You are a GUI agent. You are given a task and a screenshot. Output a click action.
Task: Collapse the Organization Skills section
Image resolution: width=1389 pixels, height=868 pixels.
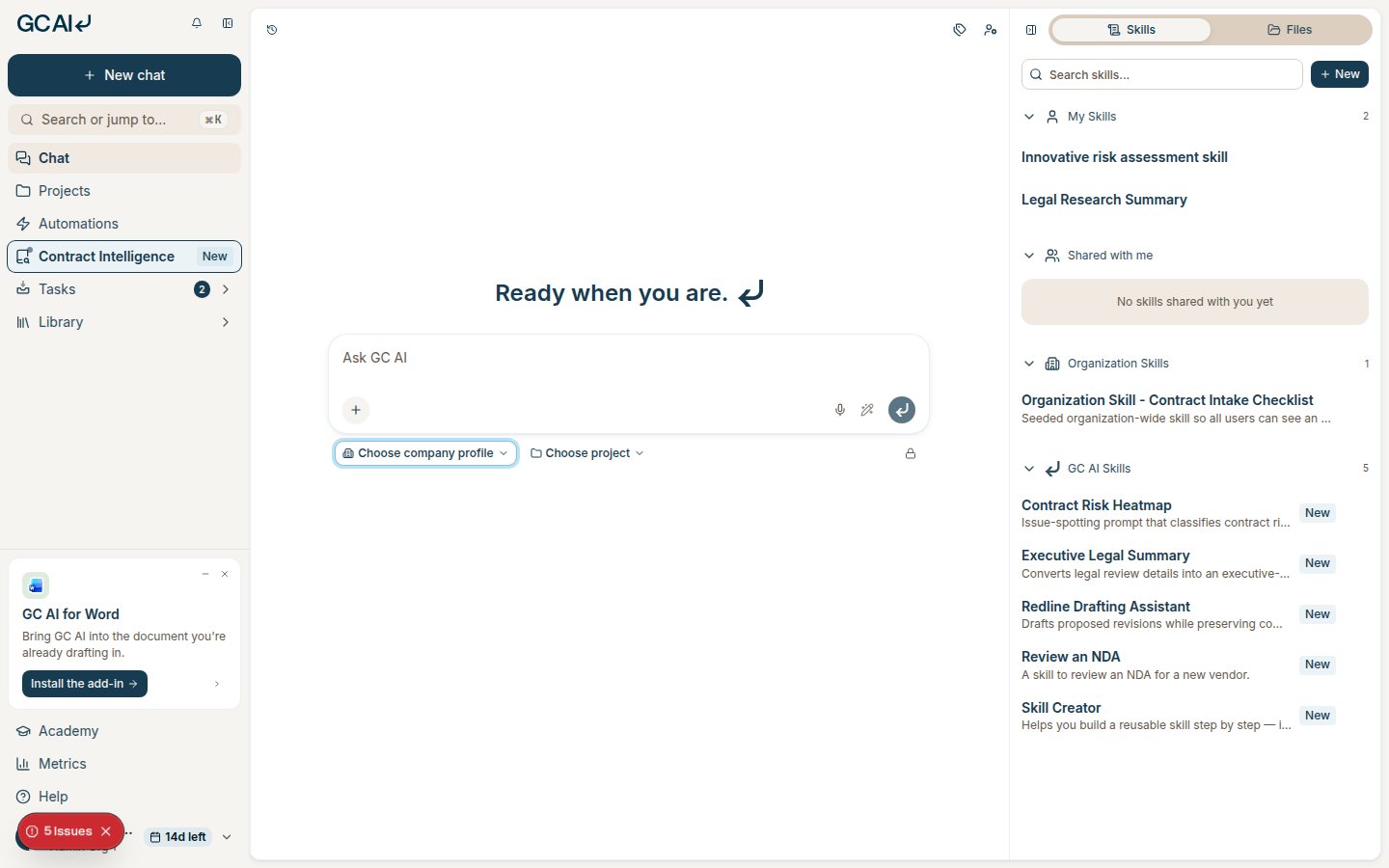[1029, 364]
